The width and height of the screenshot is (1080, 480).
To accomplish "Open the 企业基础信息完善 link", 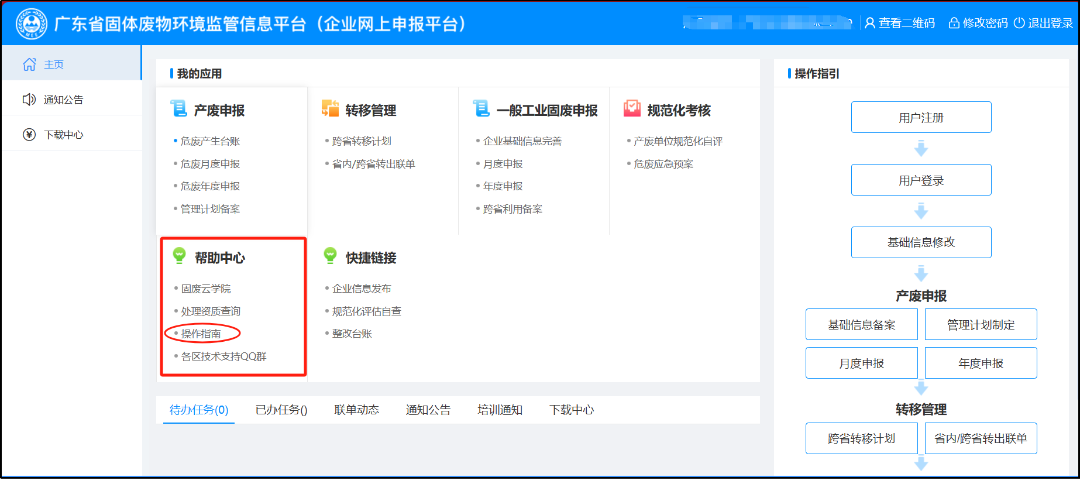I will tap(522, 141).
